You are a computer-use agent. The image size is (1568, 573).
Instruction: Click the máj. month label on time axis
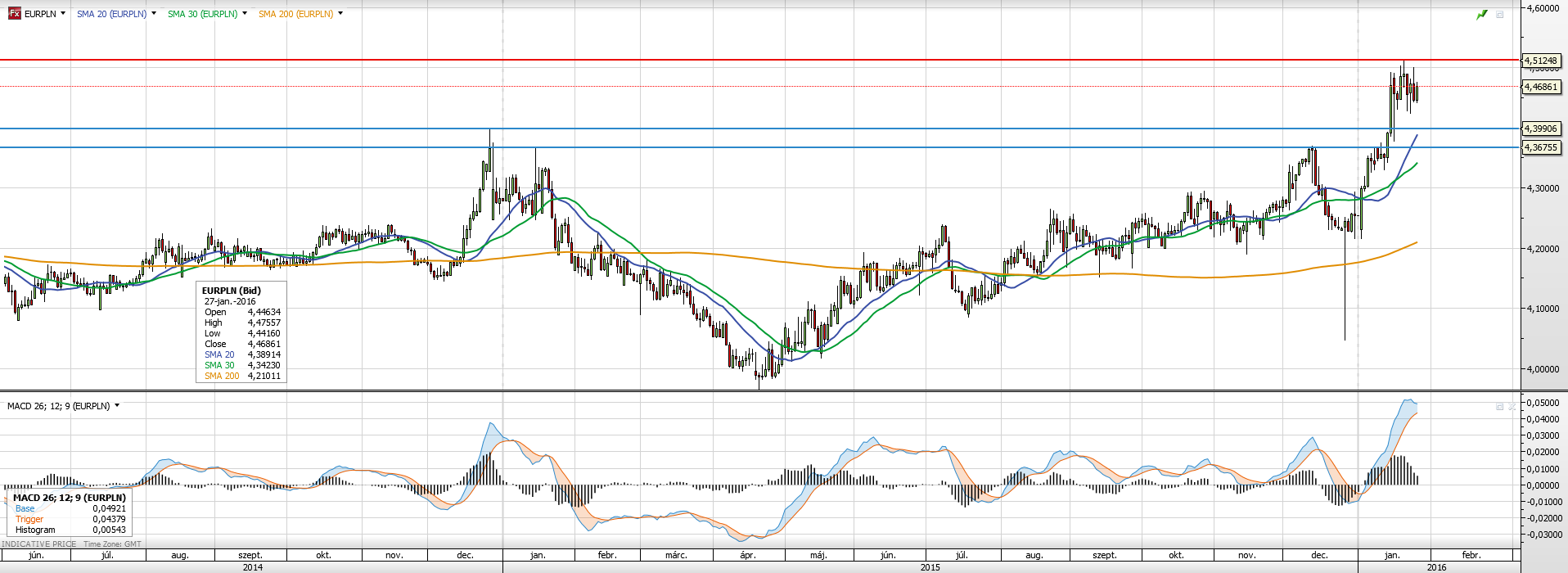click(x=818, y=555)
